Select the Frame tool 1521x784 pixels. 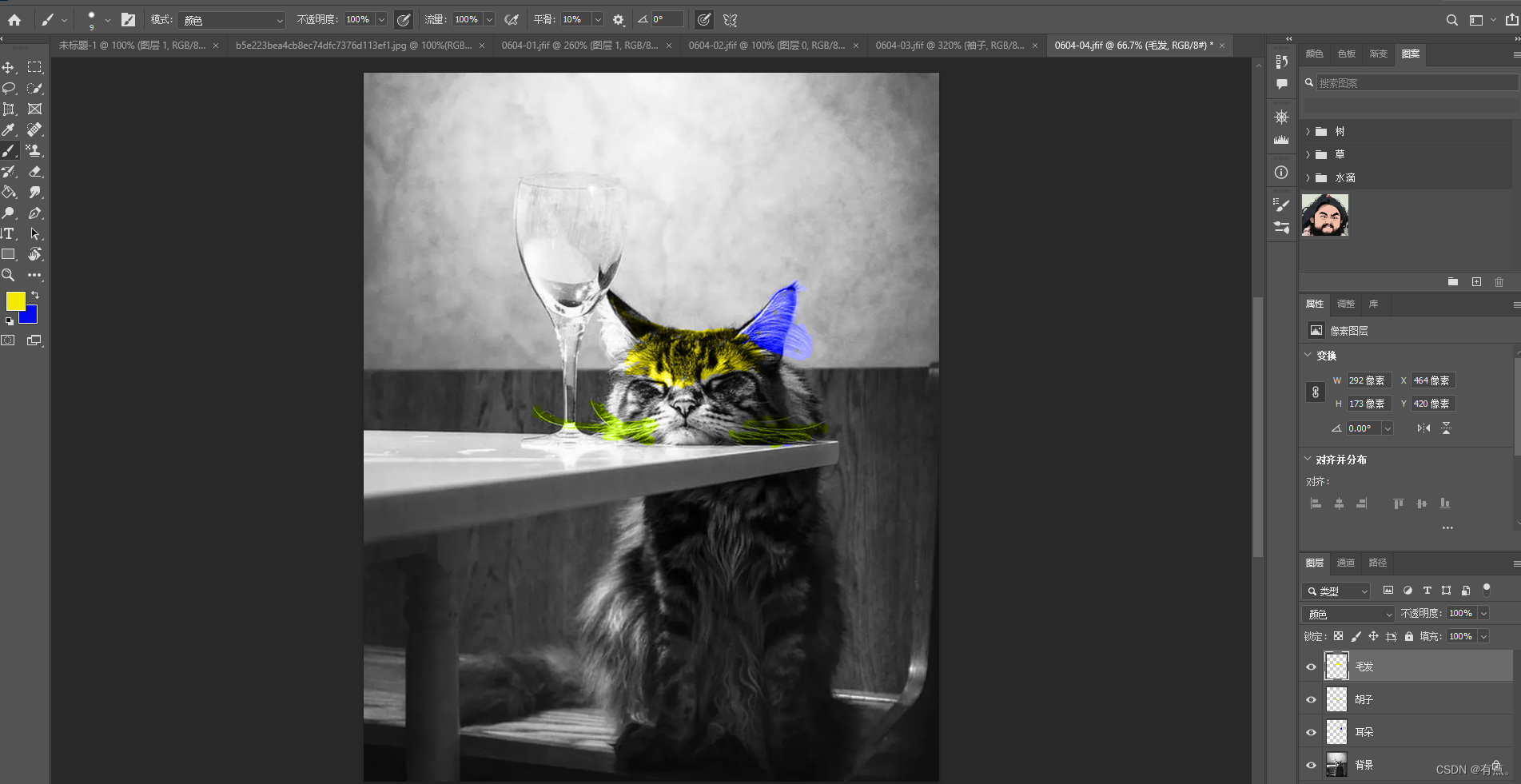34,109
